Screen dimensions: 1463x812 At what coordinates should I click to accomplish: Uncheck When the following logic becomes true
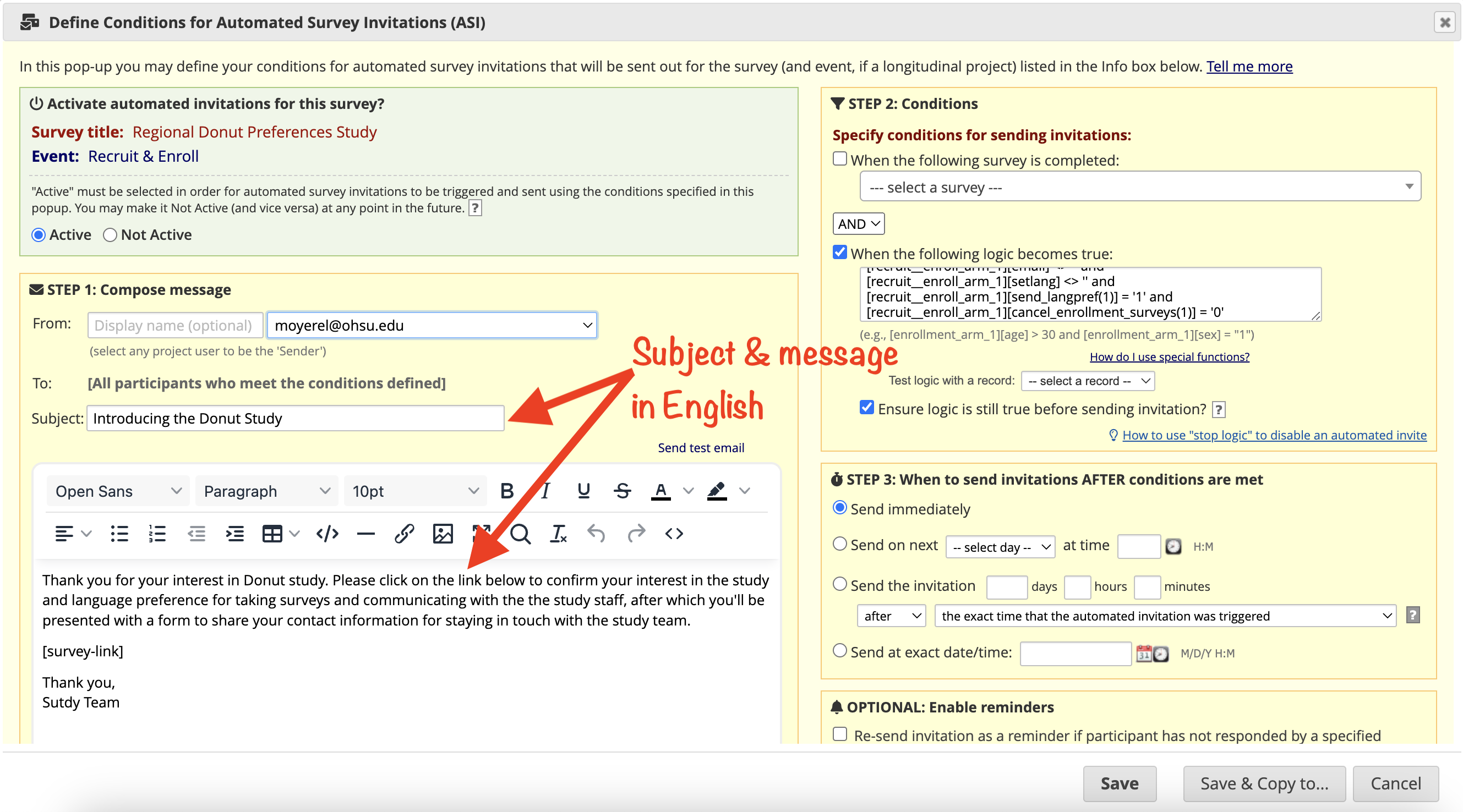[839, 252]
